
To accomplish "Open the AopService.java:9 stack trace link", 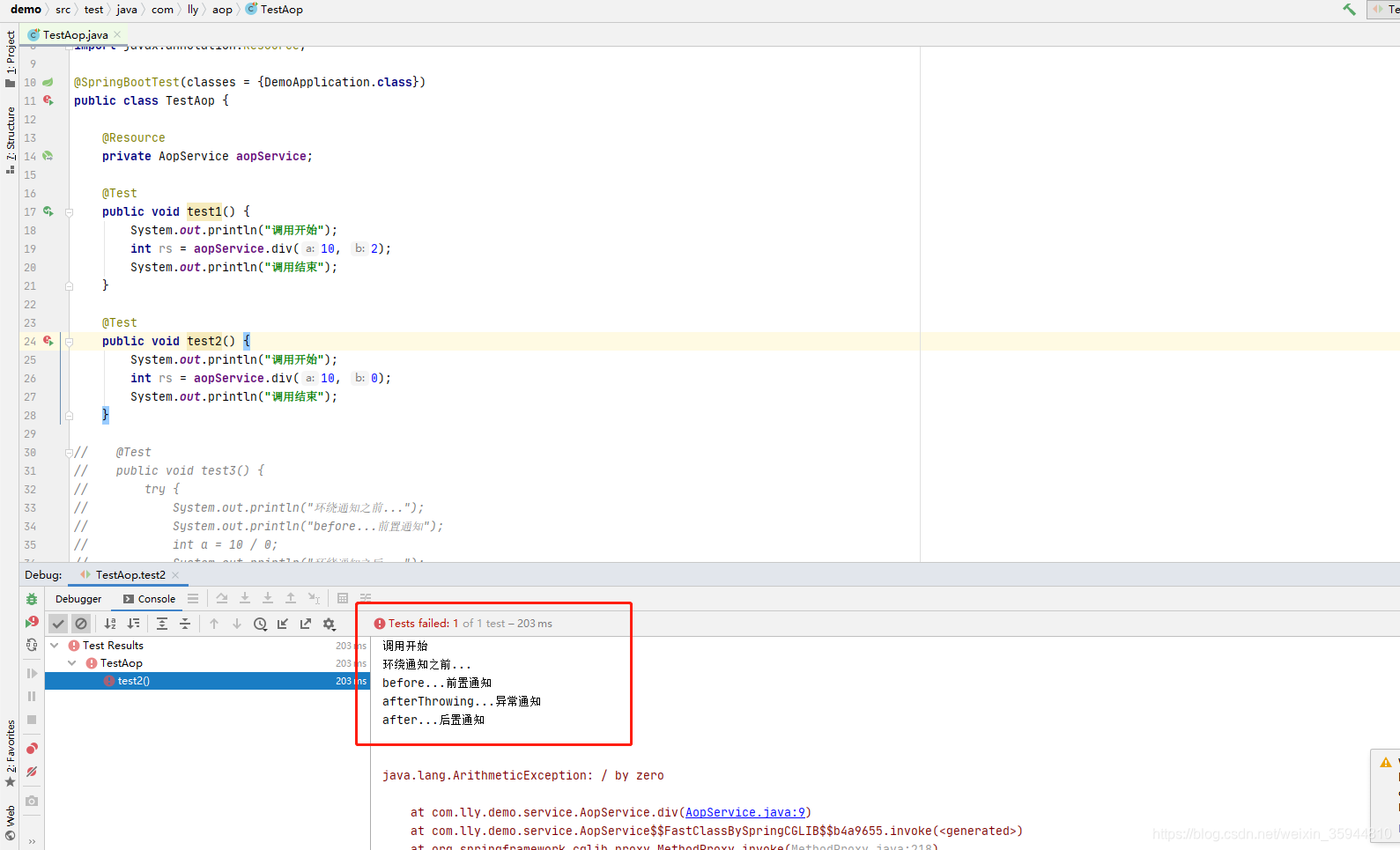I will (x=745, y=813).
